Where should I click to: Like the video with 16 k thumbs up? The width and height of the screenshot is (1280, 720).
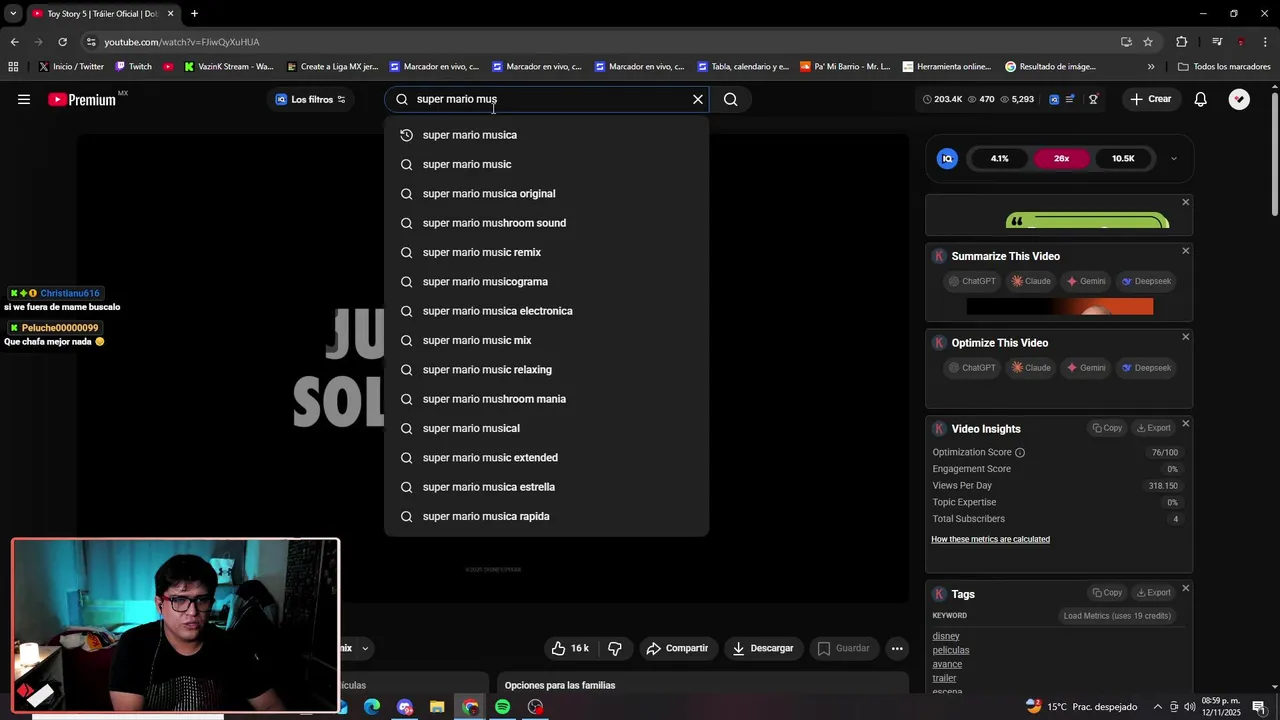point(570,648)
